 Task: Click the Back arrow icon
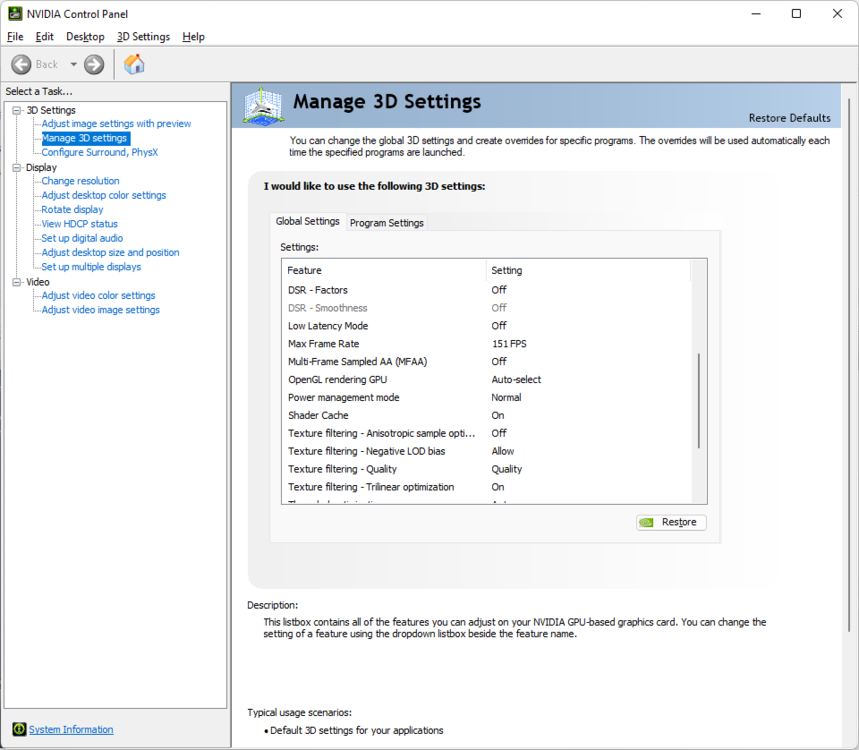pos(21,65)
